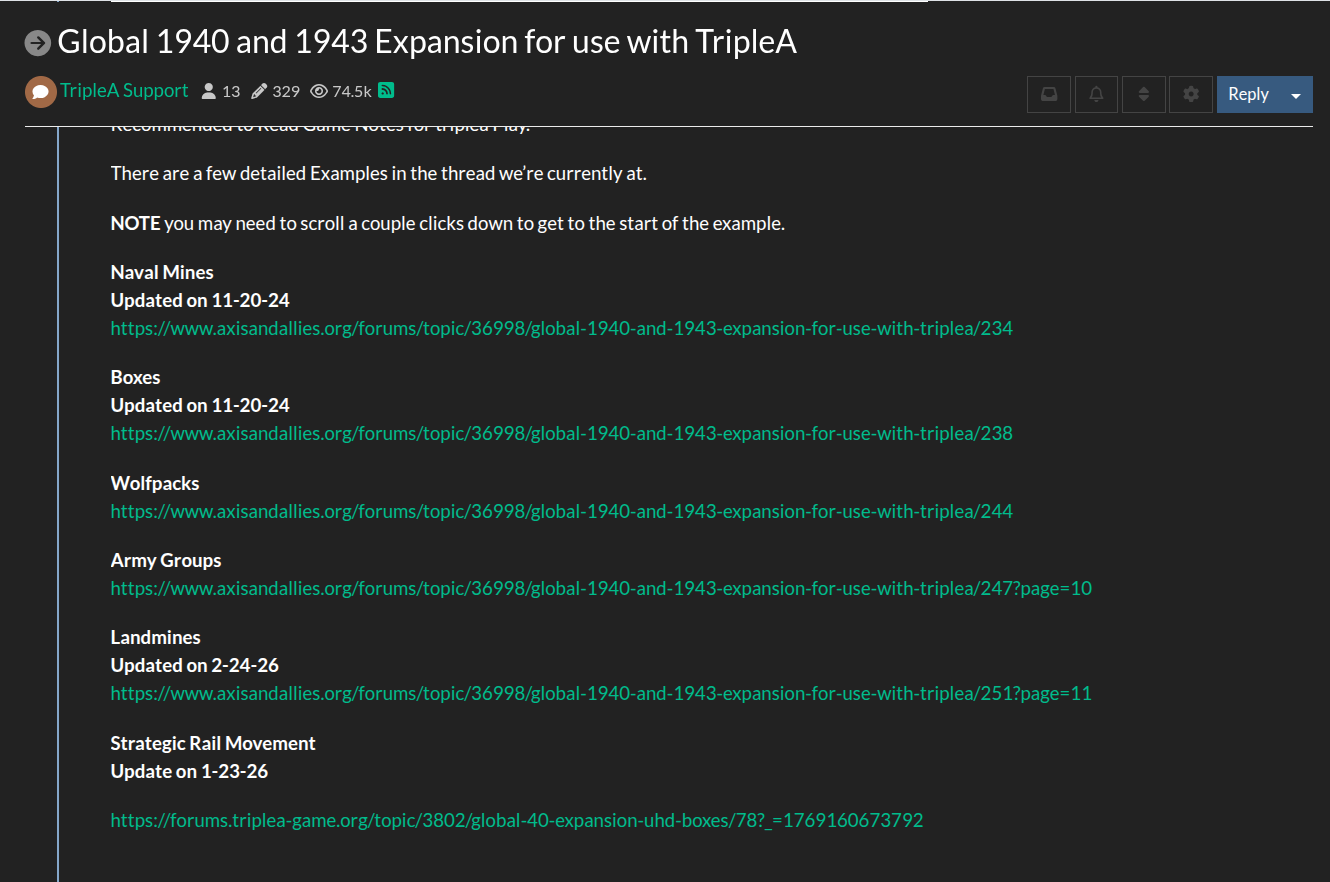Click the 'Boxes' heading
The image size is (1330, 882).
tap(136, 377)
